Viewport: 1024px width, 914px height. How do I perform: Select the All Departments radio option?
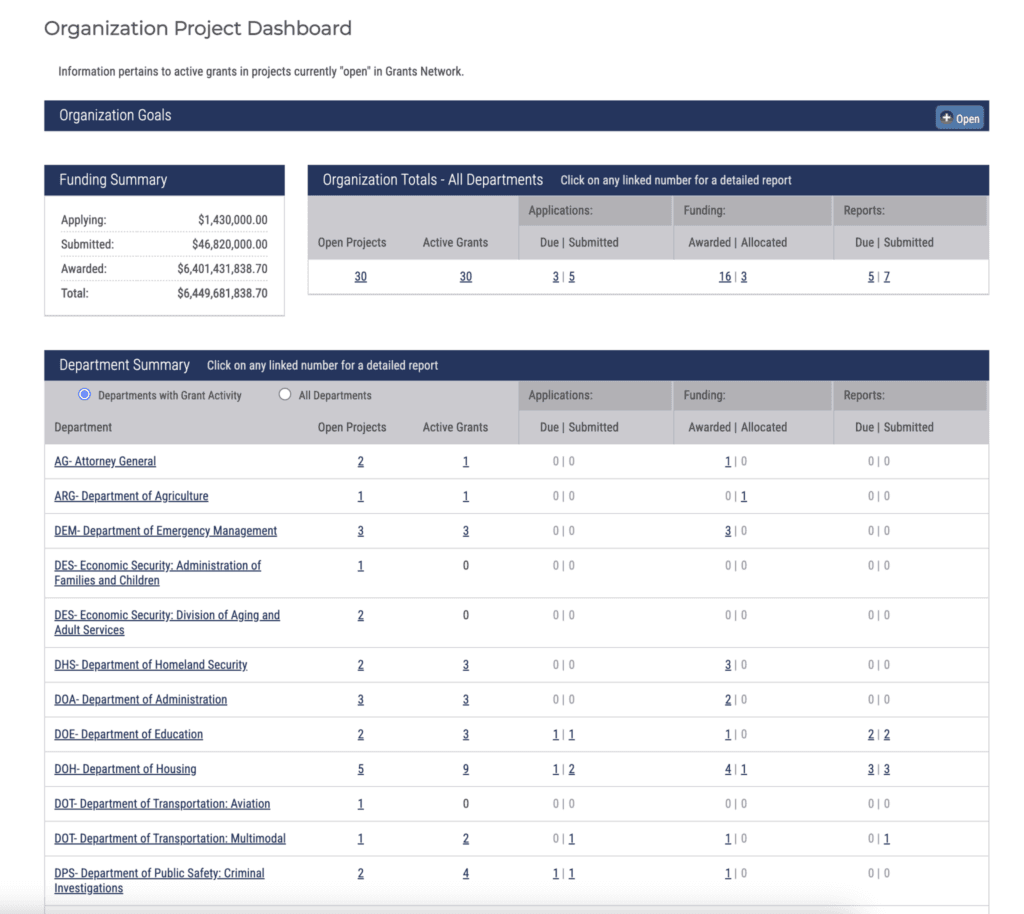point(285,395)
